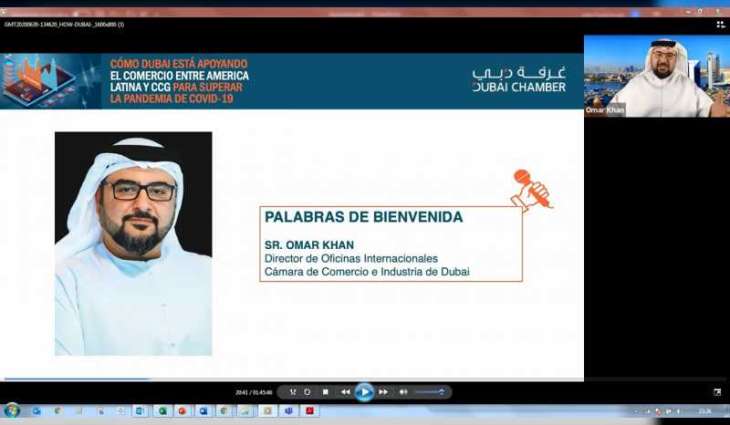The height and width of the screenshot is (425, 730).
Task: Adjust the volume slider
Action: 429,392
